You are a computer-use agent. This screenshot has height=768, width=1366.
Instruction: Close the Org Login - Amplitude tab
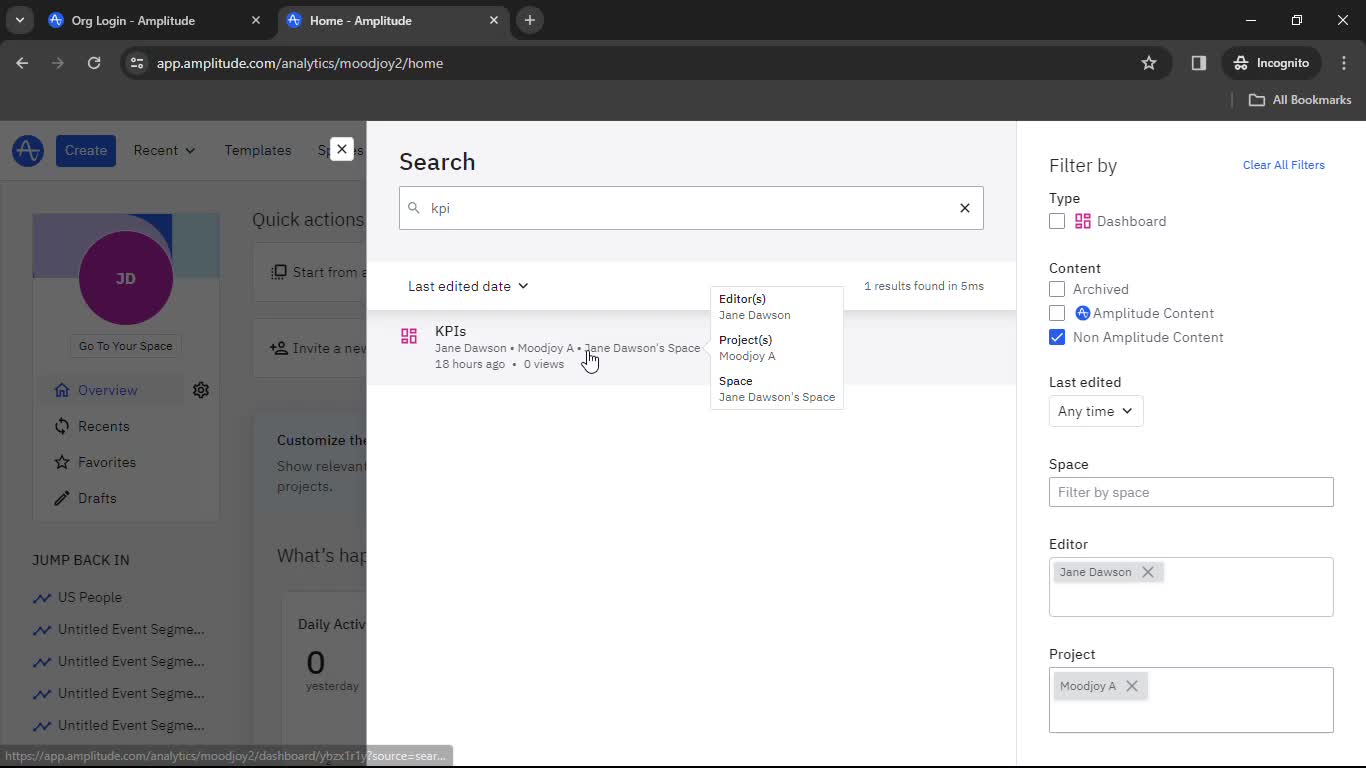coord(256,20)
